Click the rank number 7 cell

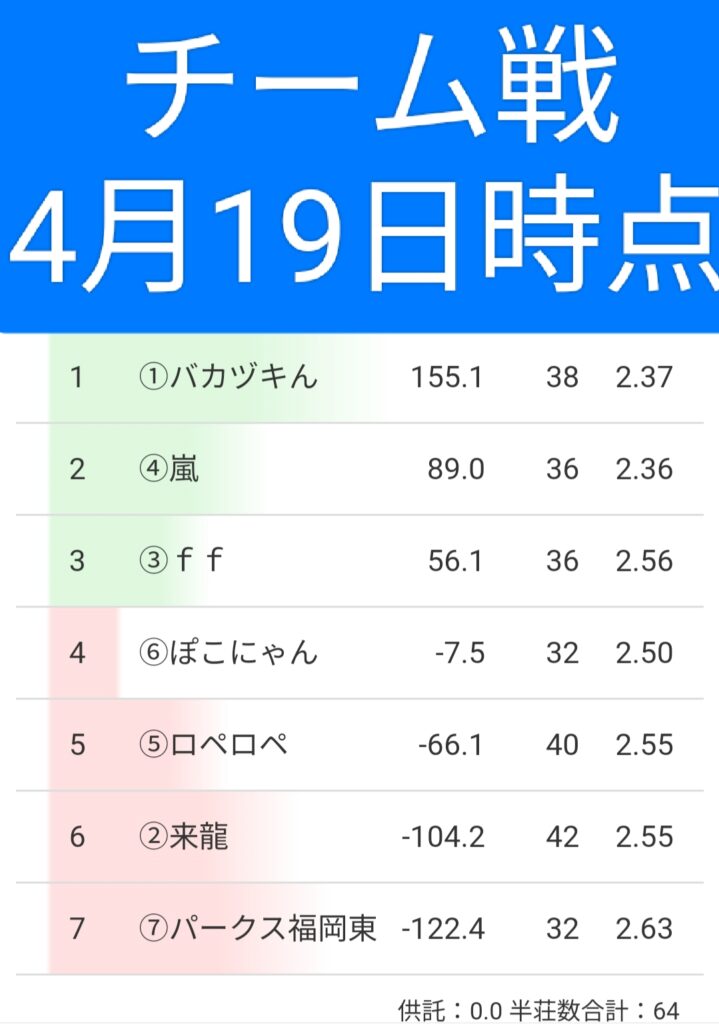click(78, 929)
